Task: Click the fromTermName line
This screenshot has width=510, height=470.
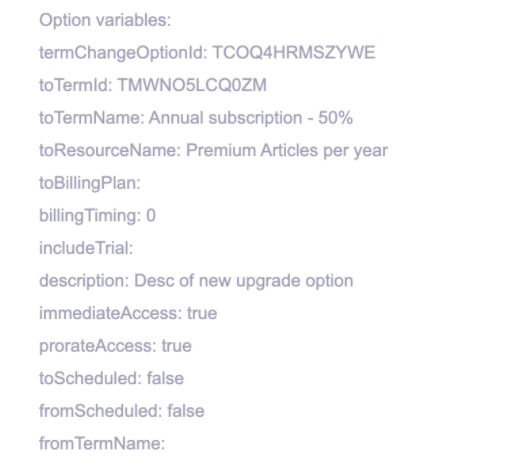Action: tap(102, 443)
